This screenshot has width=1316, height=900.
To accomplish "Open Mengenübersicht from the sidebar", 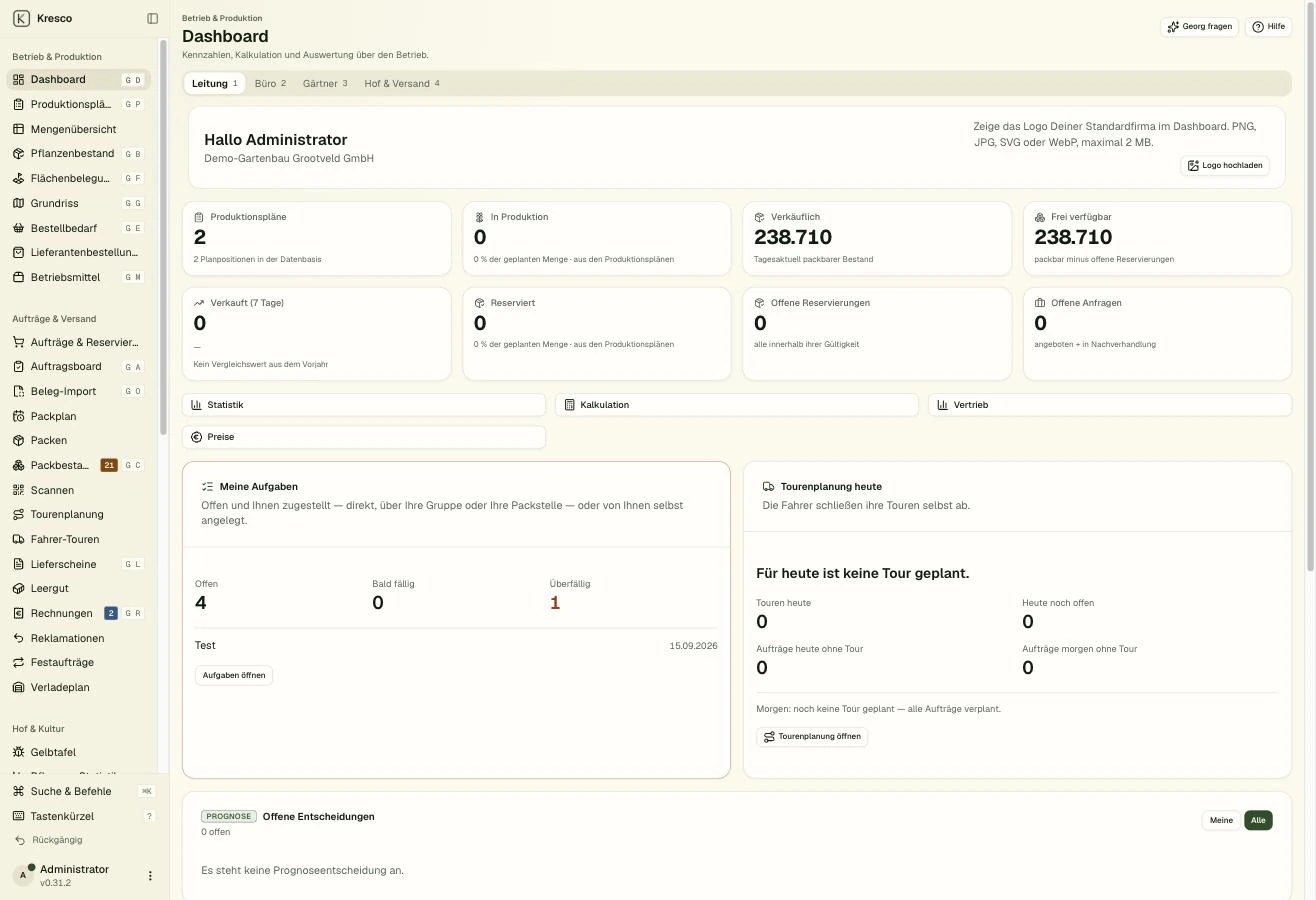I will click(x=78, y=129).
